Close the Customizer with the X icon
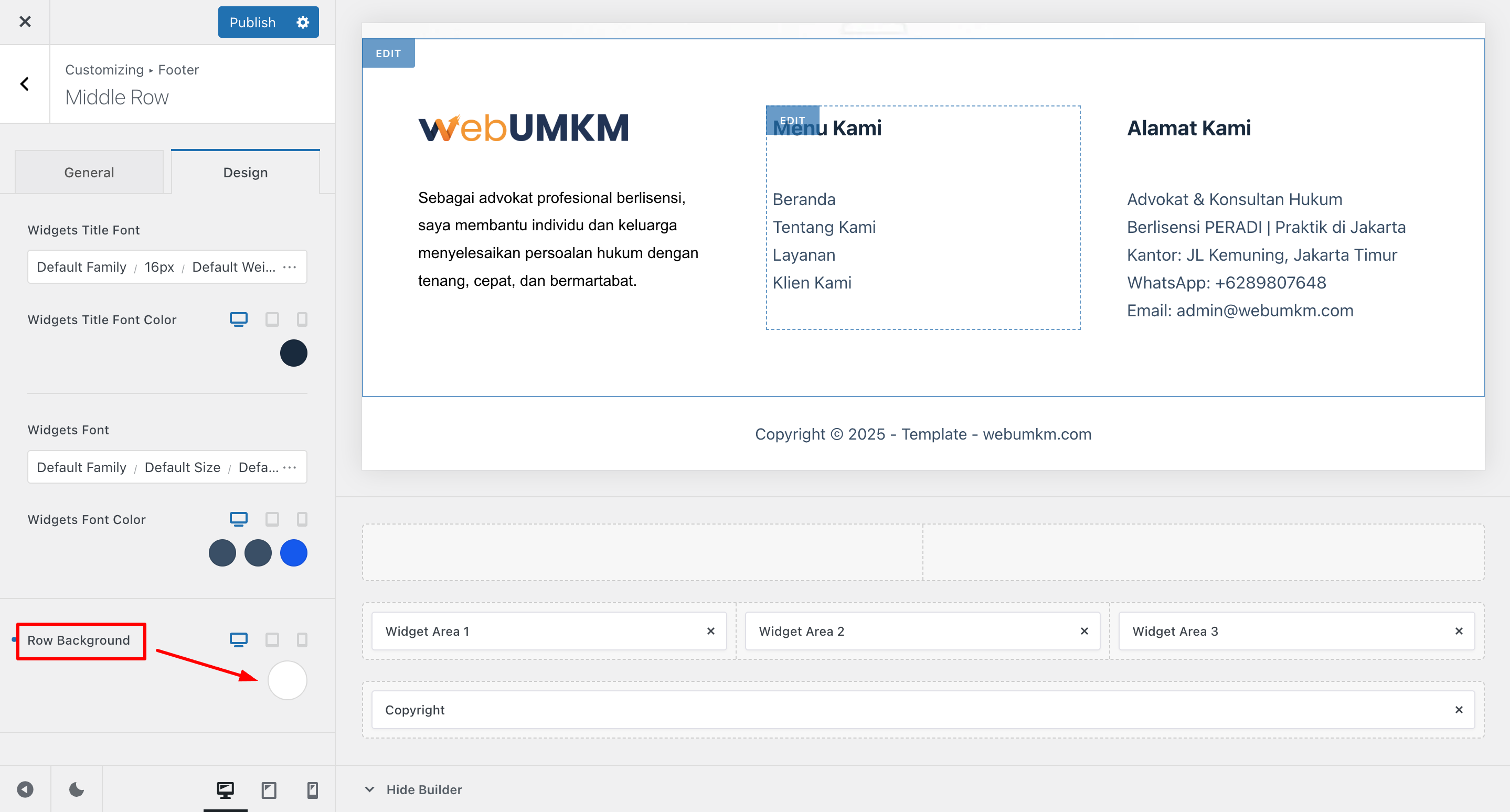This screenshot has height=812, width=1510. [x=25, y=22]
